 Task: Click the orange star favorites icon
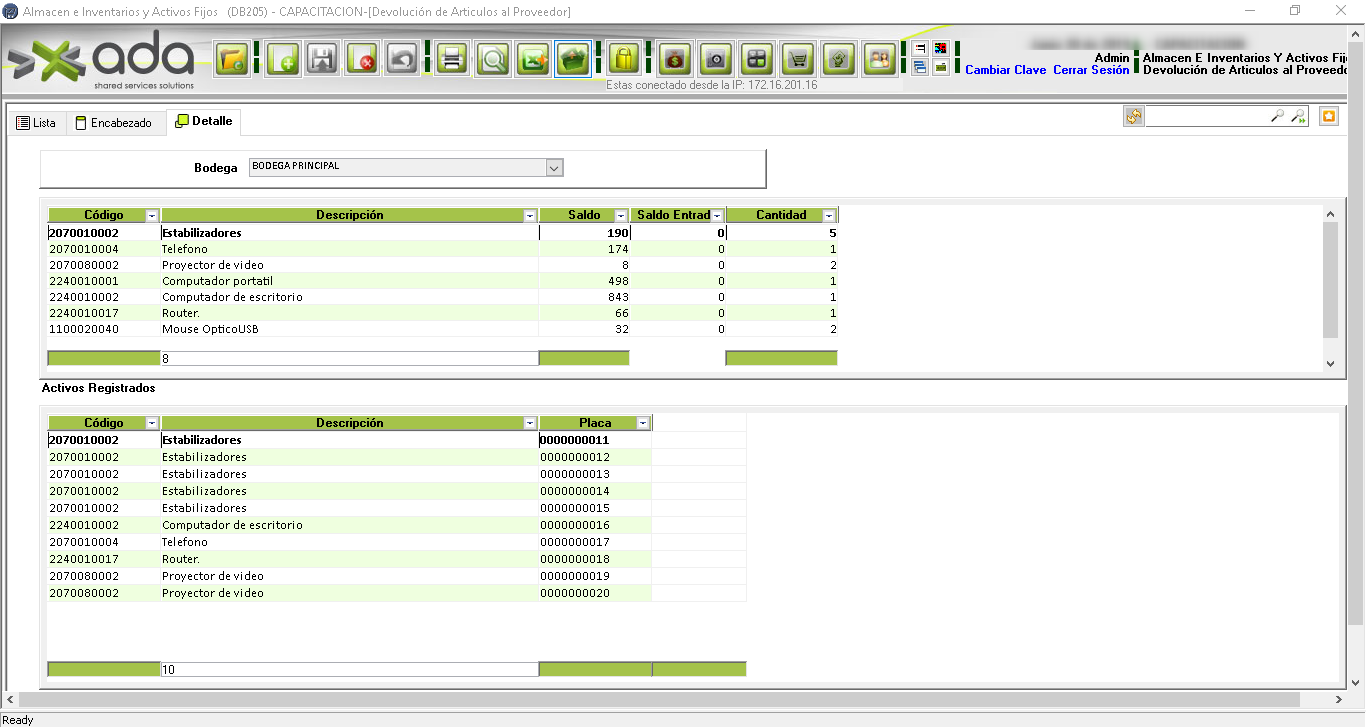click(x=1328, y=117)
